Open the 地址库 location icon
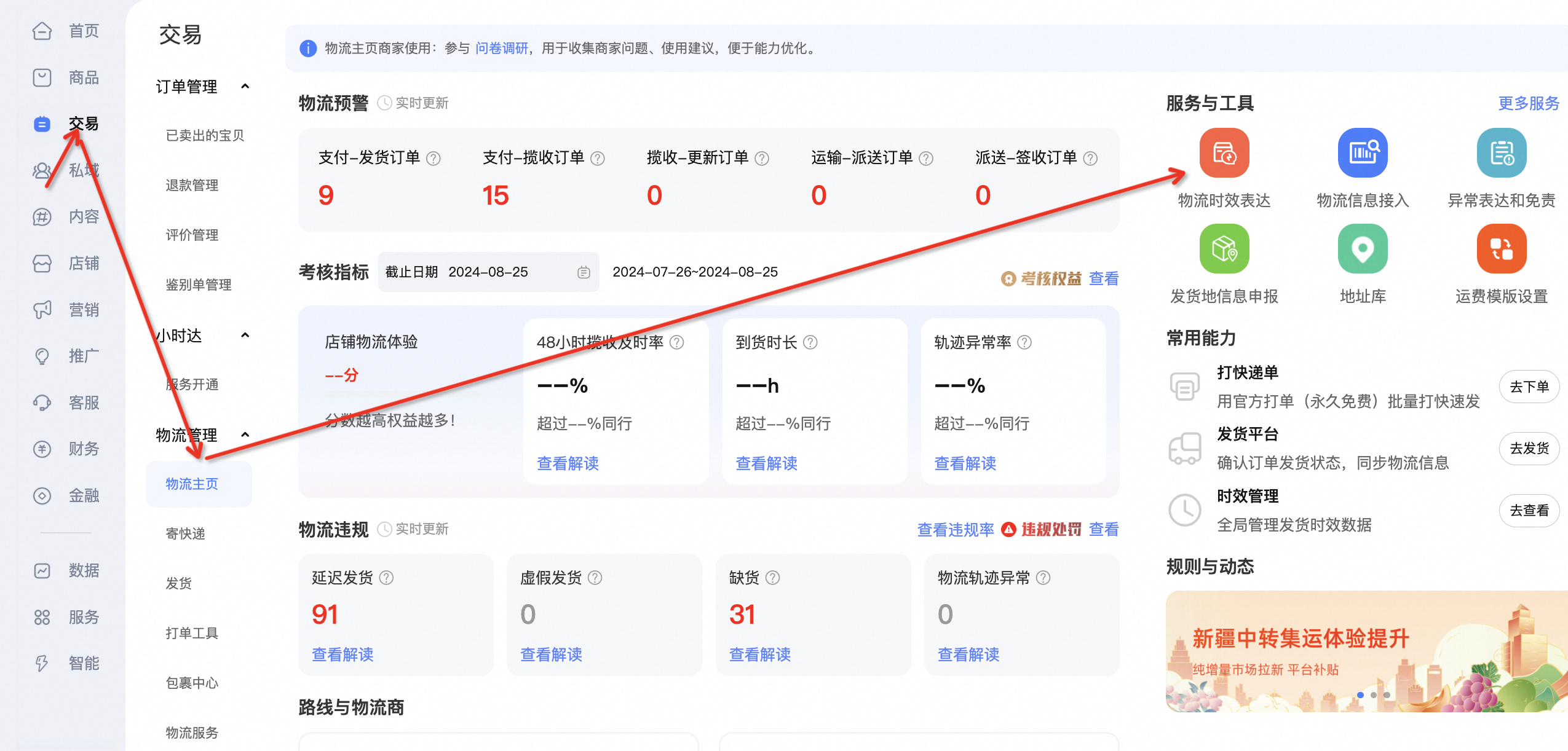This screenshot has width=1568, height=751. tap(1362, 248)
